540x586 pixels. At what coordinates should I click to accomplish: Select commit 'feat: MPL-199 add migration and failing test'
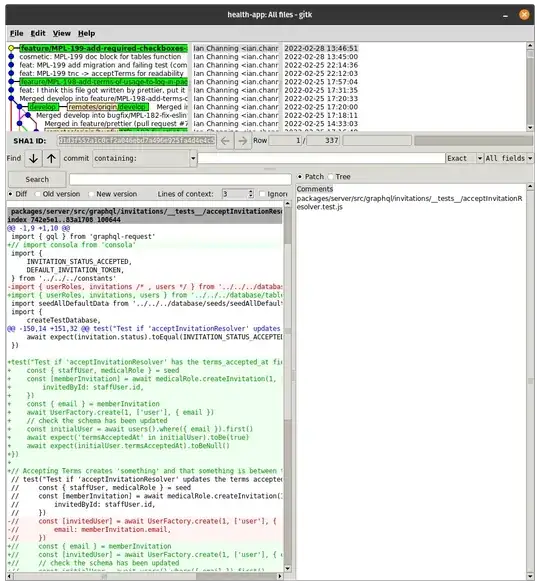104,65
